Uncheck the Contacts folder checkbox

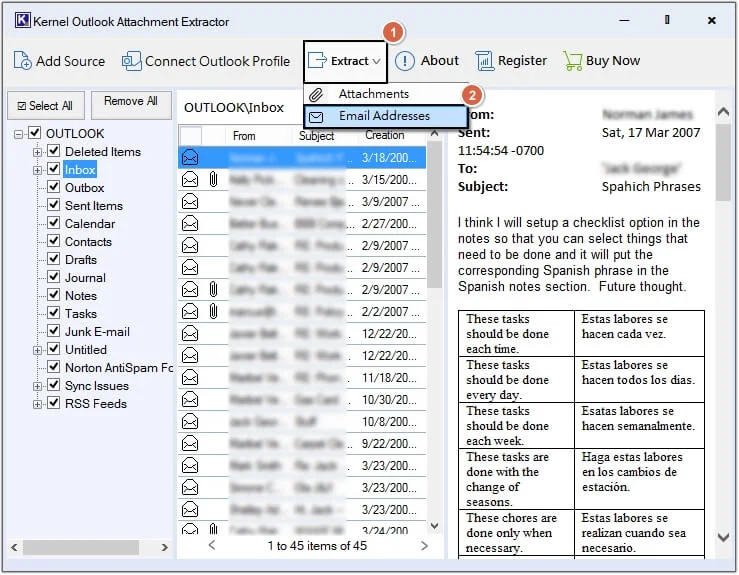54,241
